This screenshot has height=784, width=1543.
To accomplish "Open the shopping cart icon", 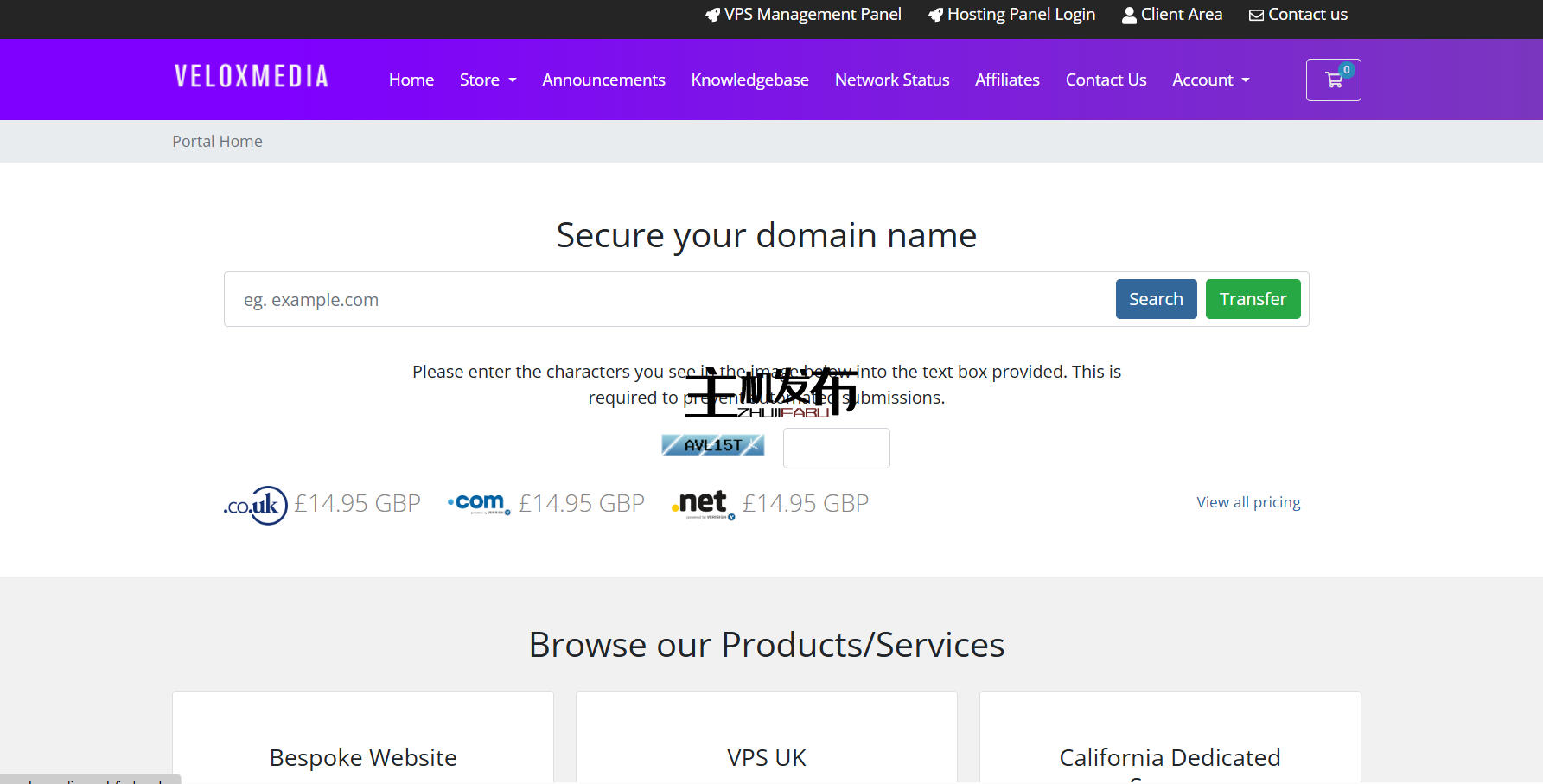I will click(x=1333, y=80).
